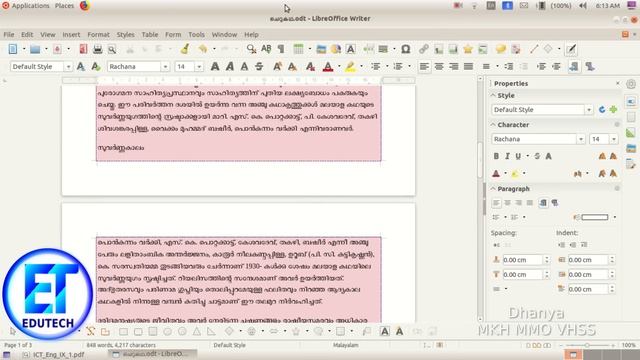Screen dimensions: 640x360
Task: Toggle Italic in sidebar Character section
Action: (x=507, y=156)
